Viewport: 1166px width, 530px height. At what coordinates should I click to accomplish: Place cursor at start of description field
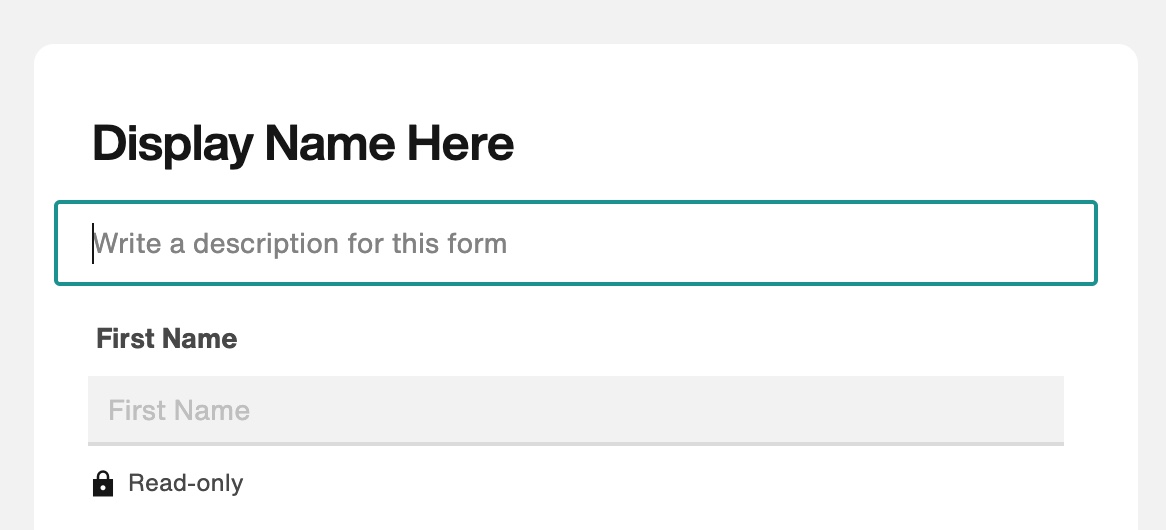click(x=93, y=243)
